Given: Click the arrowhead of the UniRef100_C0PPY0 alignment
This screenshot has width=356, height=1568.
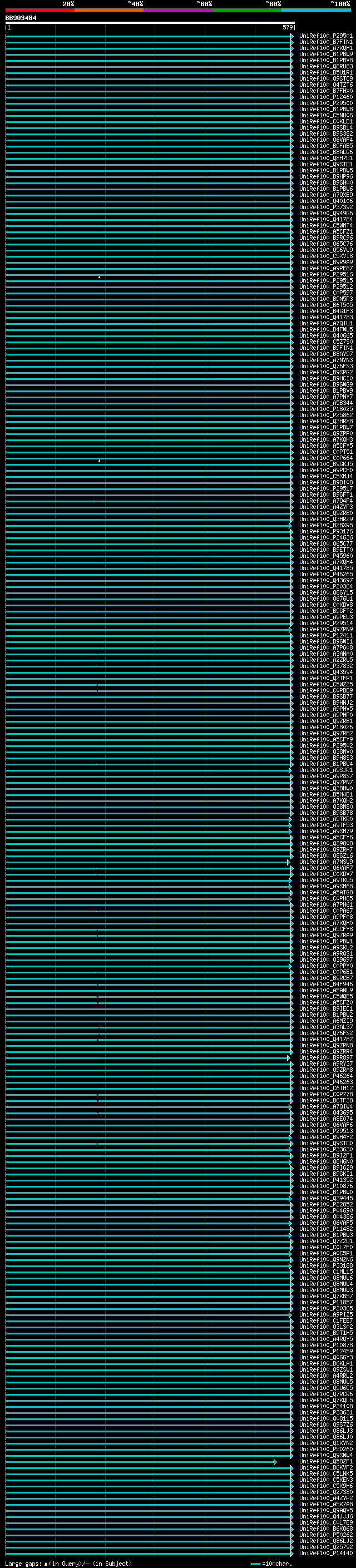Looking at the screenshot, I should 290,966.
